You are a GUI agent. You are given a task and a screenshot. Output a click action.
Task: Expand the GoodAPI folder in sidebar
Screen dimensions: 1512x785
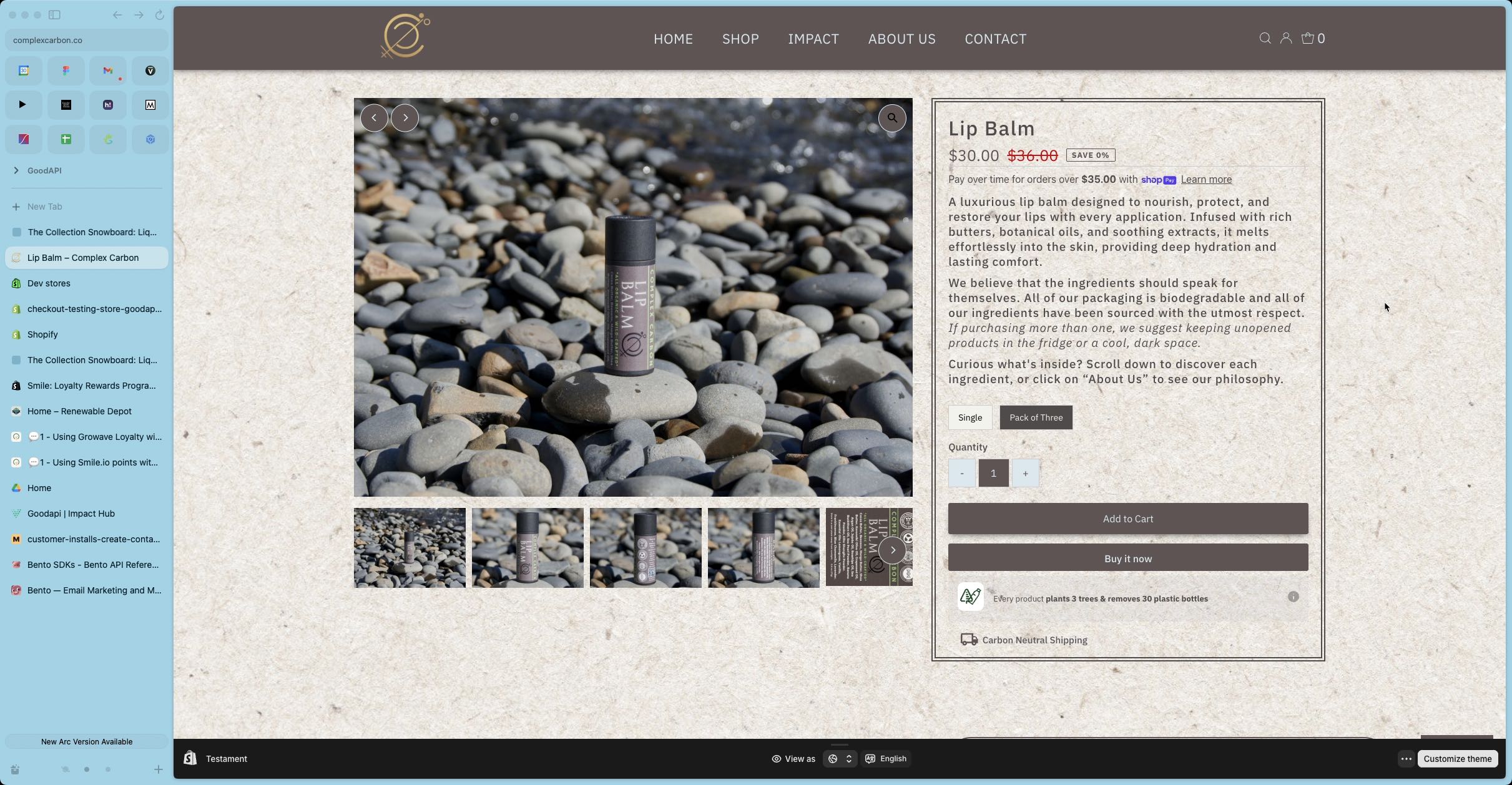pos(16,170)
